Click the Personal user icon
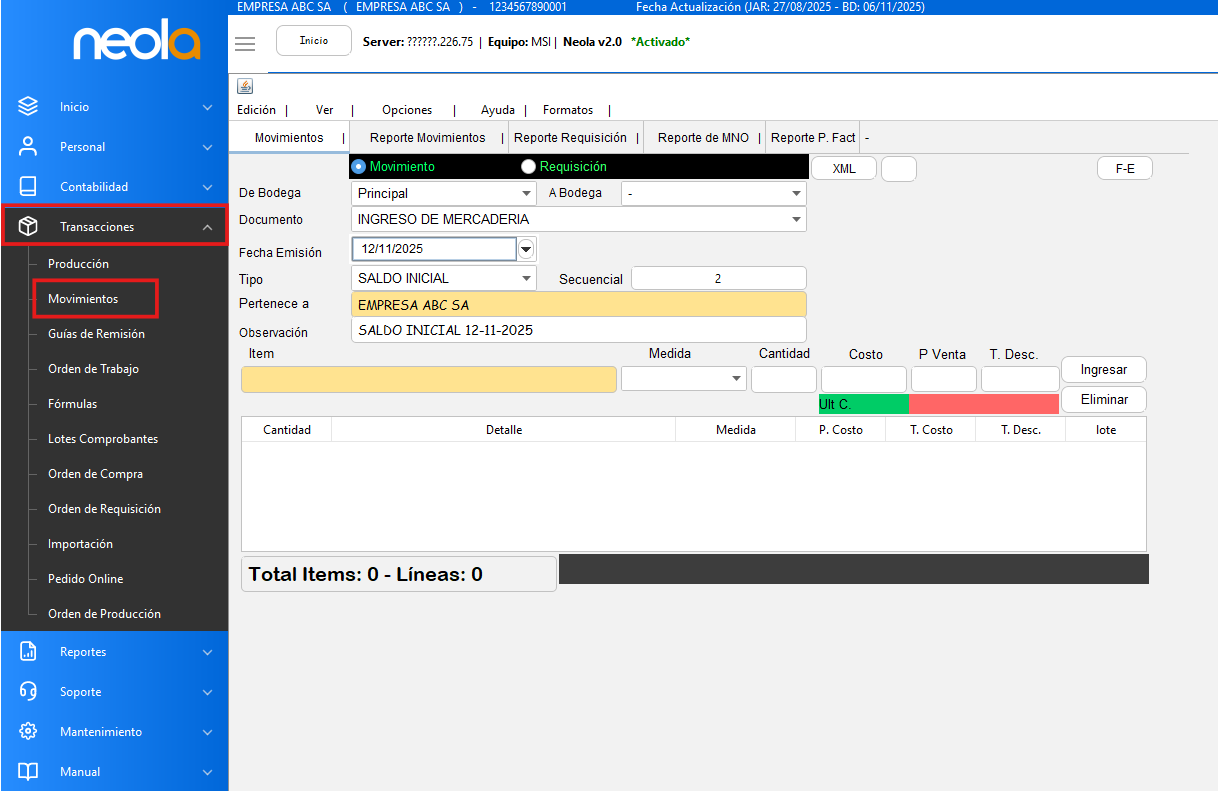The image size is (1218, 791). coord(28,147)
